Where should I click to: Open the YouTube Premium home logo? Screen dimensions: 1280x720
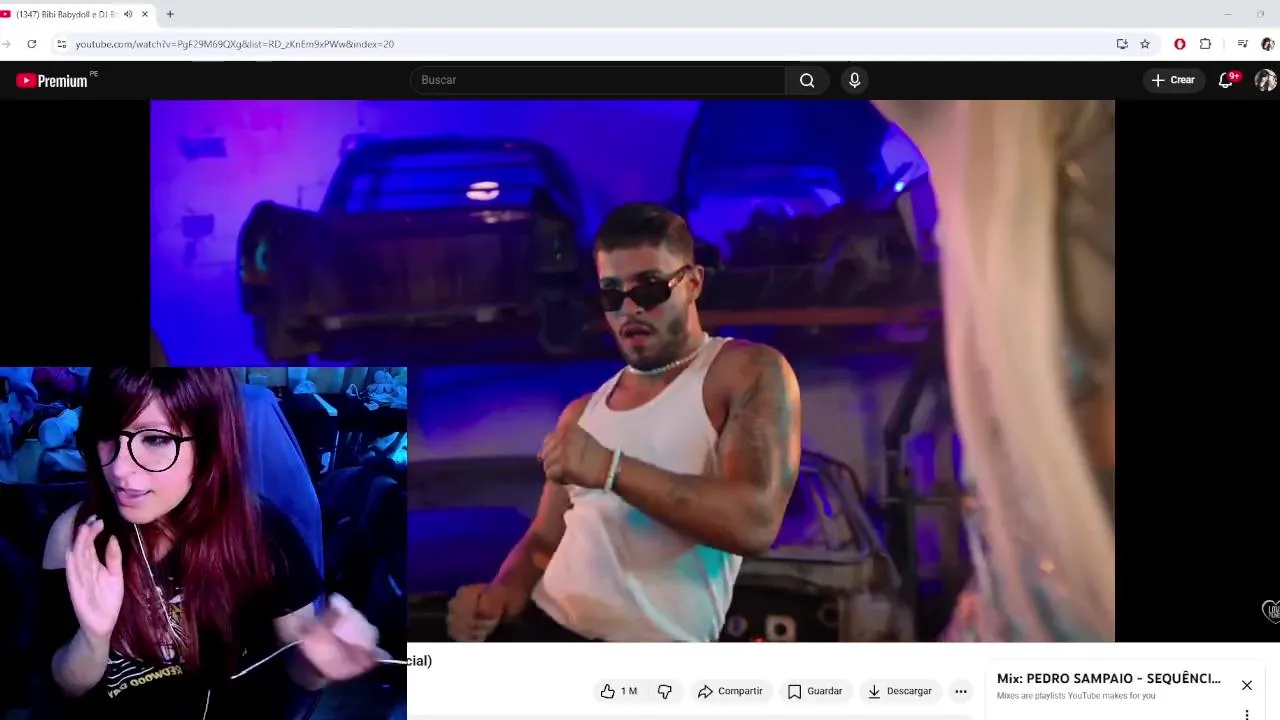click(x=53, y=81)
